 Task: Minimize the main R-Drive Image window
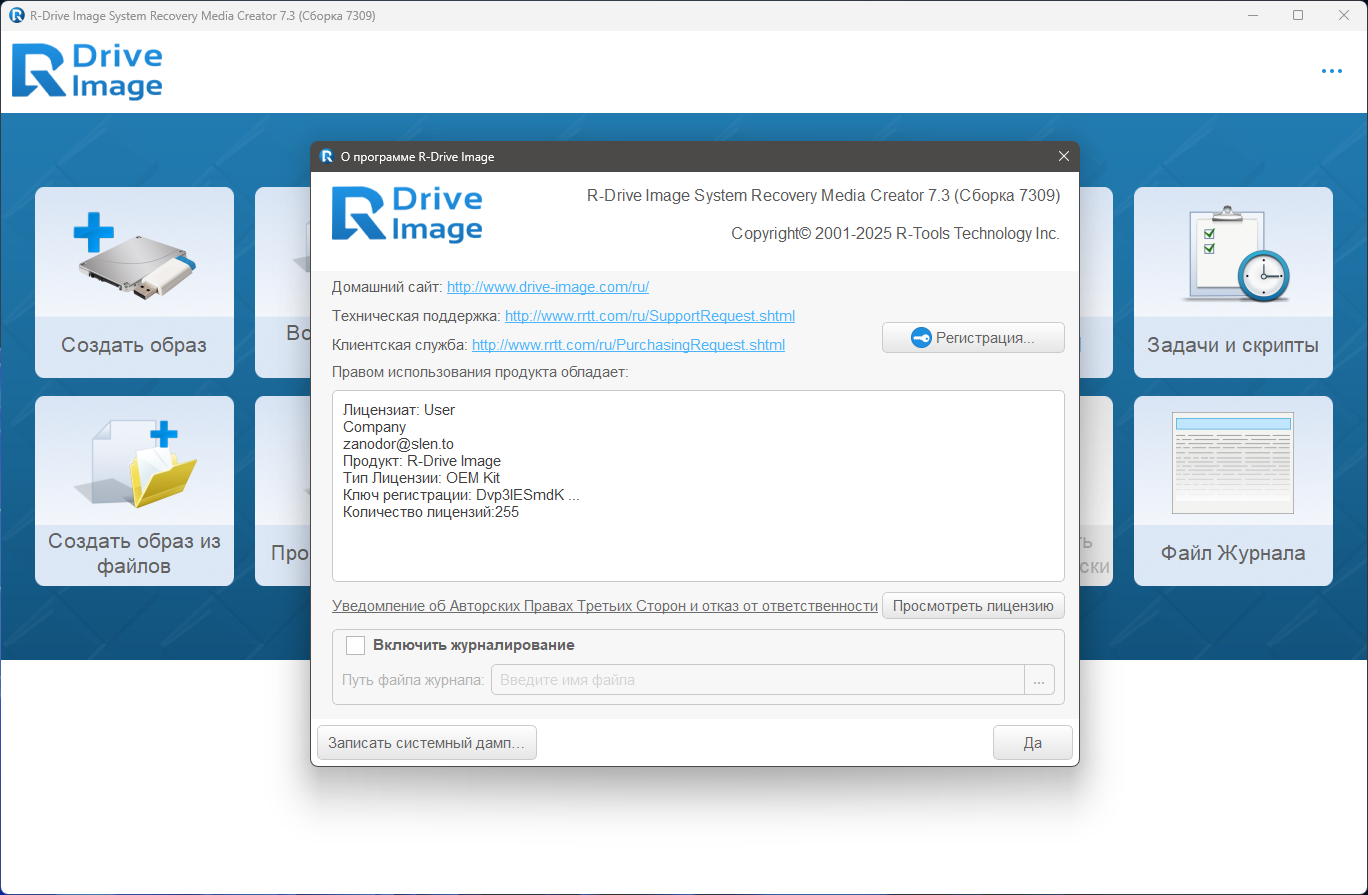pos(1253,15)
